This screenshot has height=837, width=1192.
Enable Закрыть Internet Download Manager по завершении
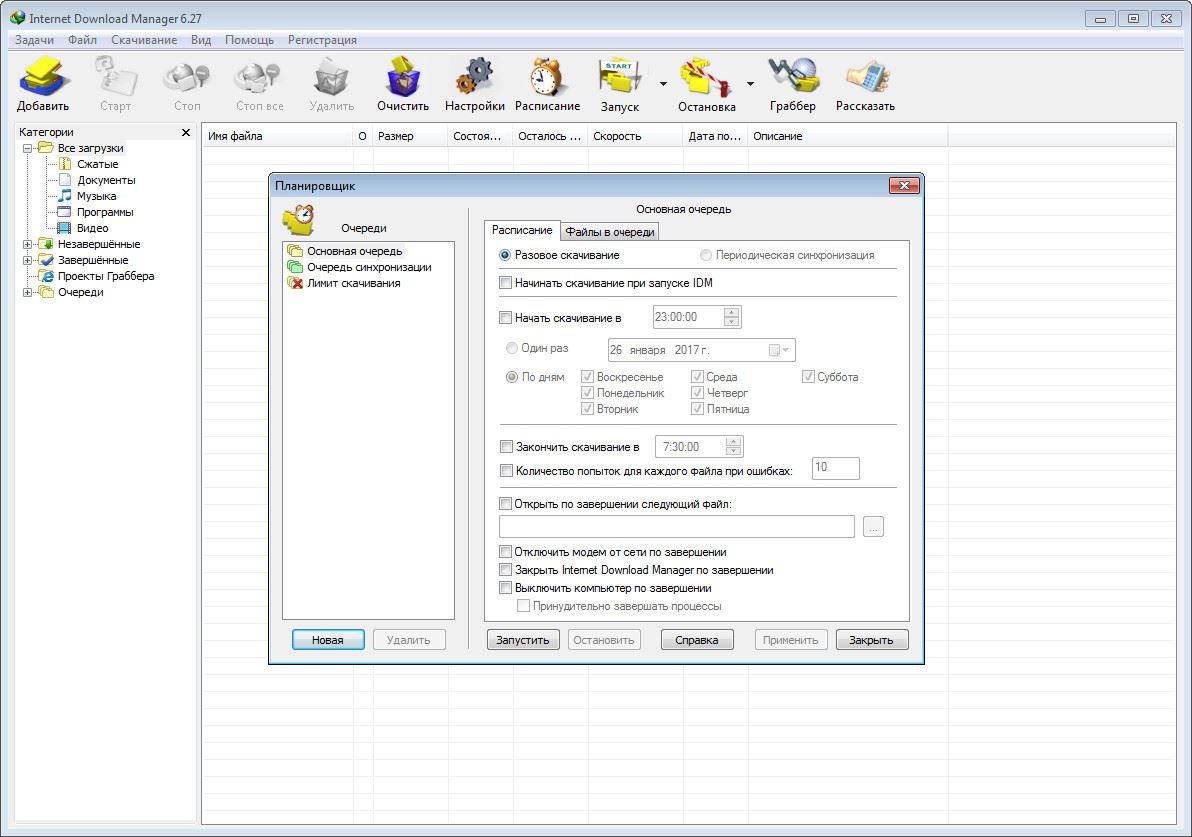tap(506, 570)
